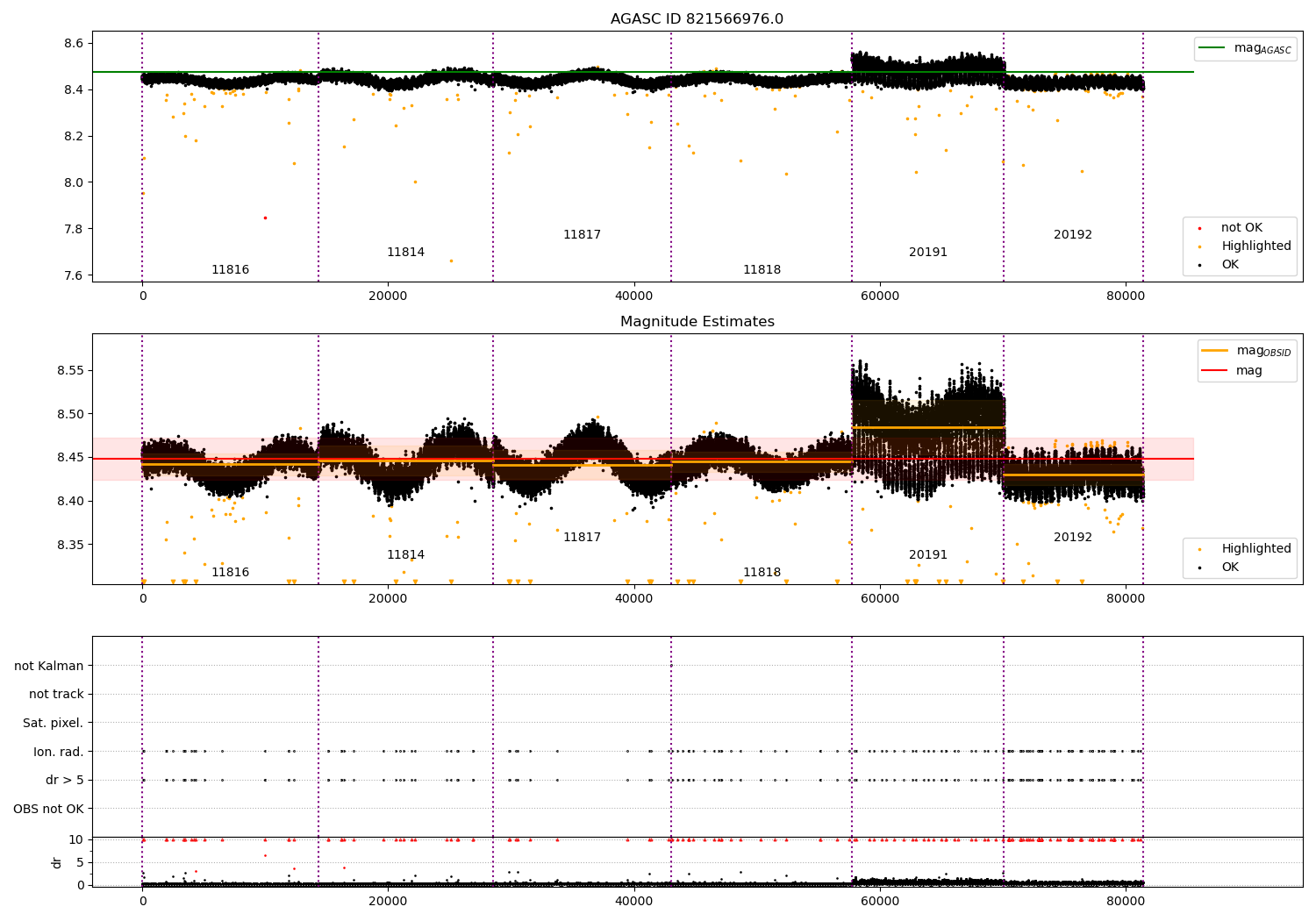Image resolution: width=1316 pixels, height=921 pixels.
Task: Click the lowest orange outlier near 7.66
Action: pyautogui.click(x=451, y=261)
